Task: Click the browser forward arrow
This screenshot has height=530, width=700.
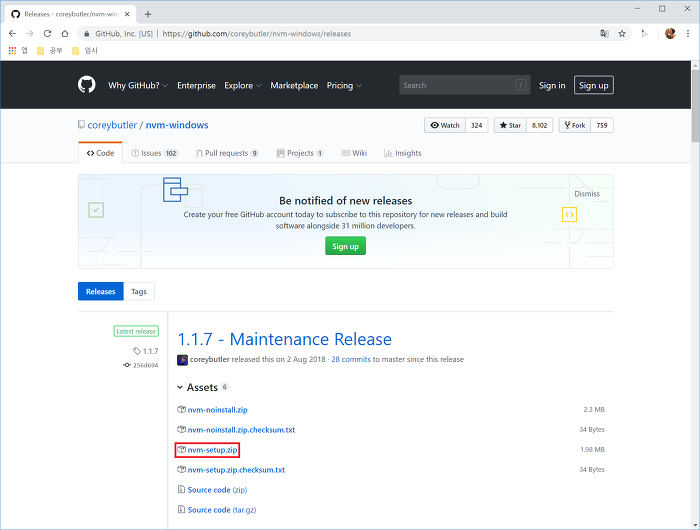Action: [30, 33]
